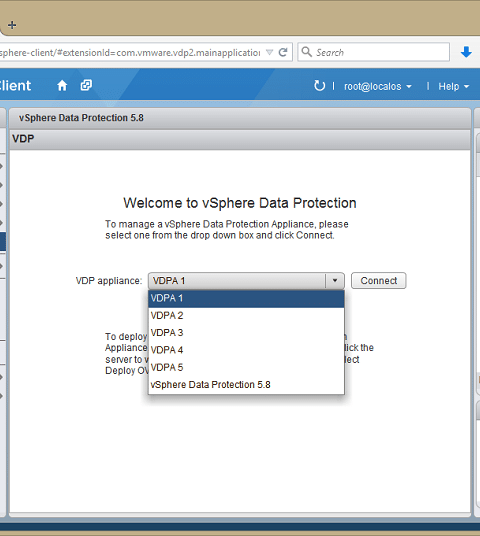This screenshot has width=480, height=536.
Task: Click the 'VDP appliance:' label
Action: coord(108,281)
